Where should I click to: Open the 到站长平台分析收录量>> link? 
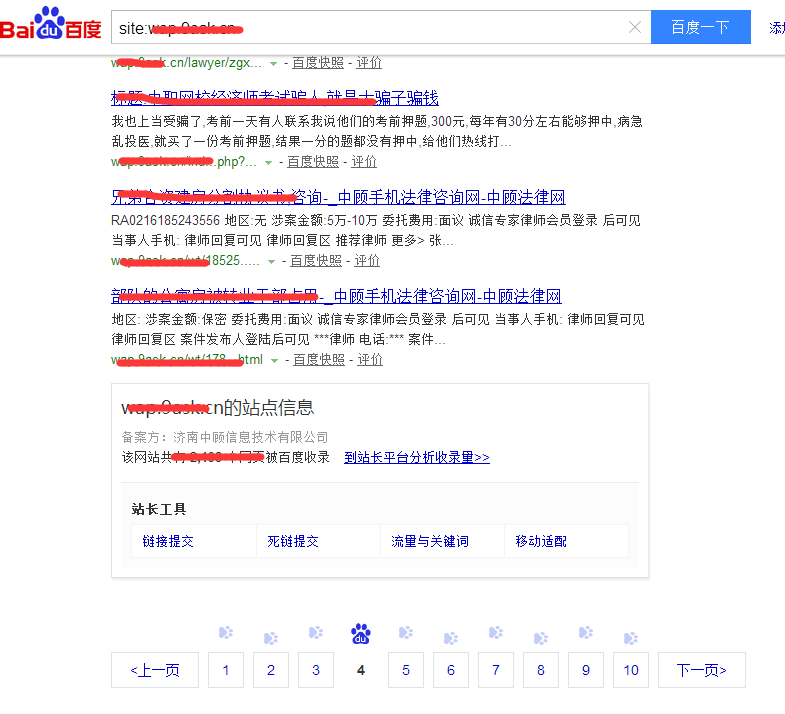pyautogui.click(x=417, y=457)
